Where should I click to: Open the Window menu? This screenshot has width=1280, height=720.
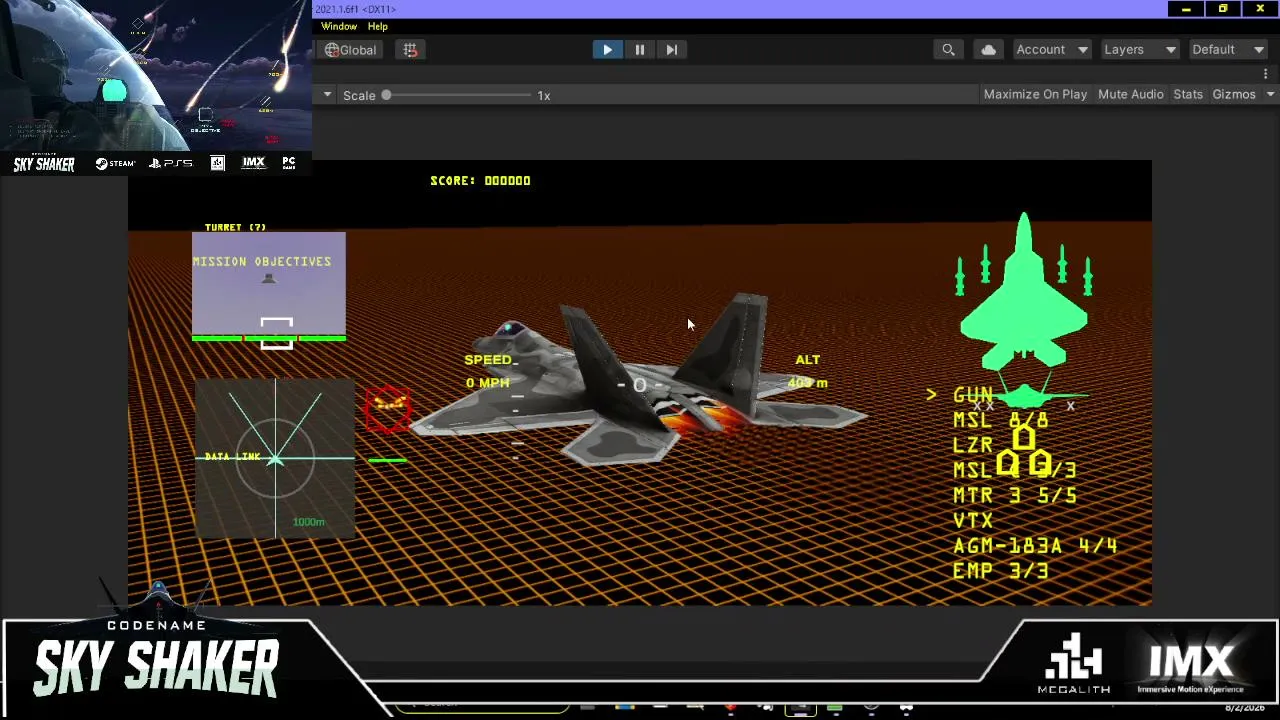click(x=339, y=26)
